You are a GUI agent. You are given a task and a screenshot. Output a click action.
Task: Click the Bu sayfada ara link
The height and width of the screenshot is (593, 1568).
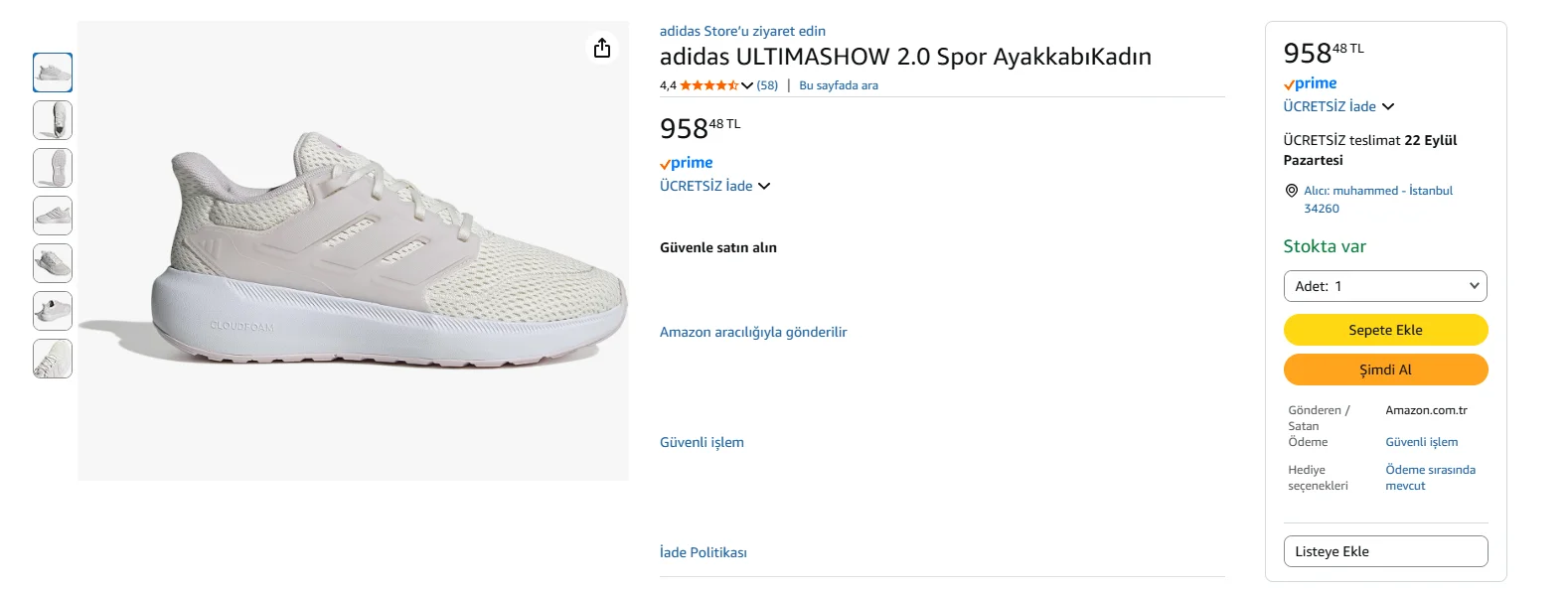839,85
